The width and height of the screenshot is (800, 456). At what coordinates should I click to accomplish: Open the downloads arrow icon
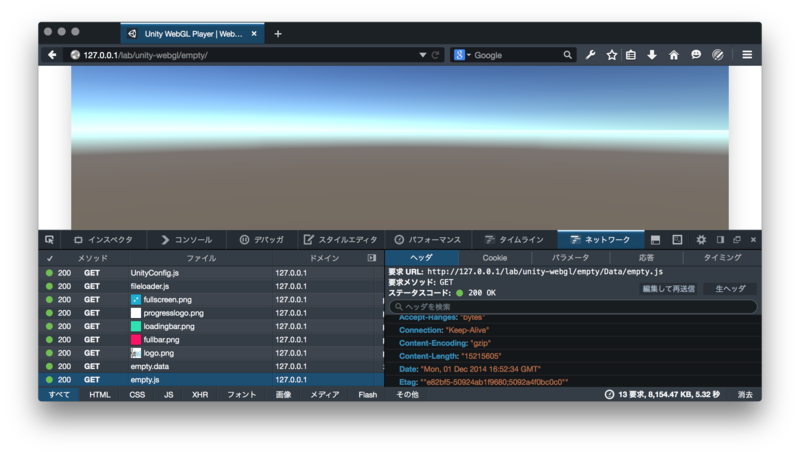tap(652, 55)
